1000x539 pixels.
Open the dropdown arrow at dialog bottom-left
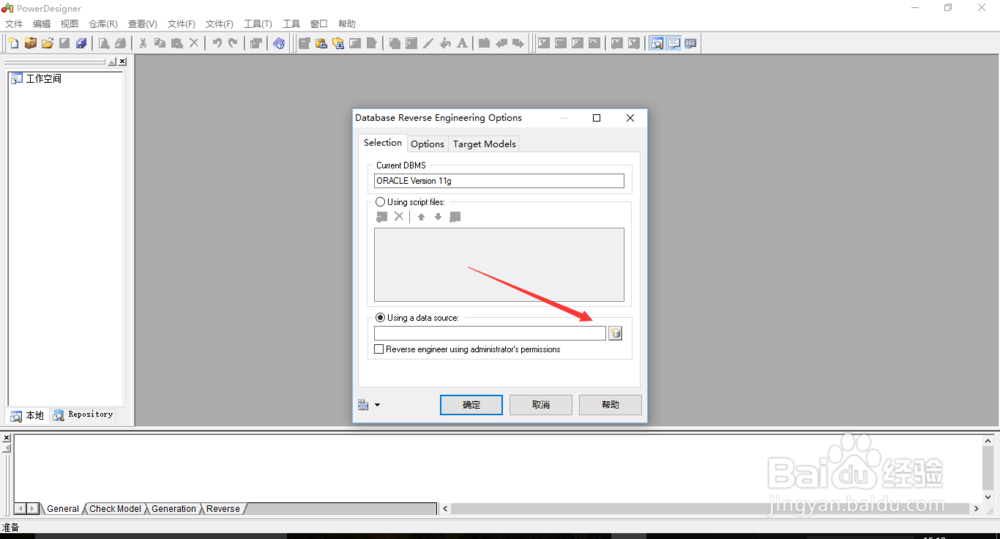[x=378, y=404]
